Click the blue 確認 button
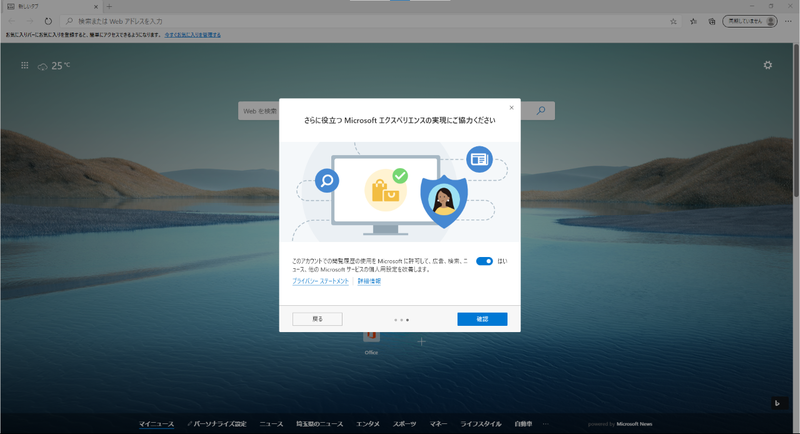The height and width of the screenshot is (434, 800). 482,319
